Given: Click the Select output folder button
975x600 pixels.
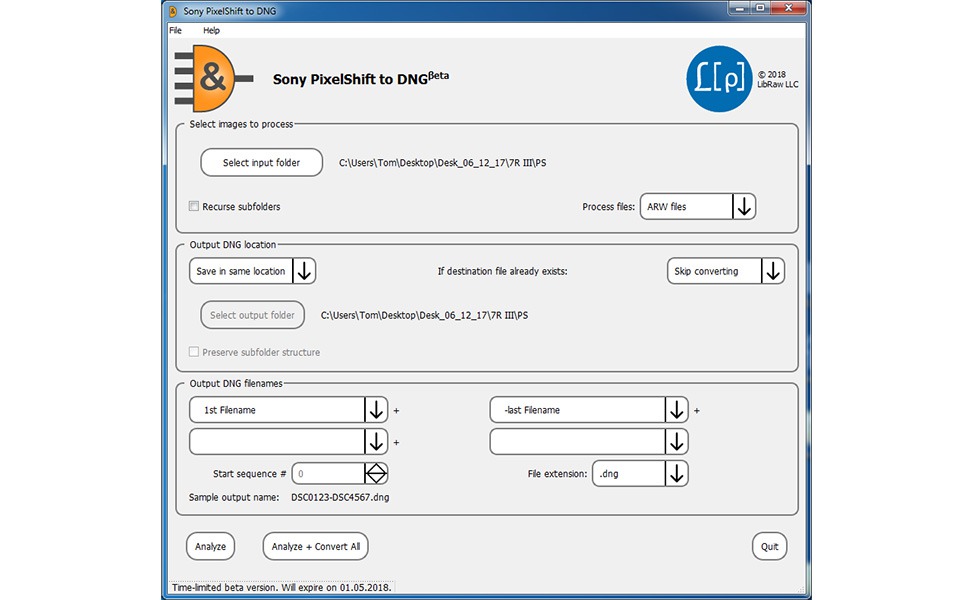Looking at the screenshot, I should [x=252, y=315].
